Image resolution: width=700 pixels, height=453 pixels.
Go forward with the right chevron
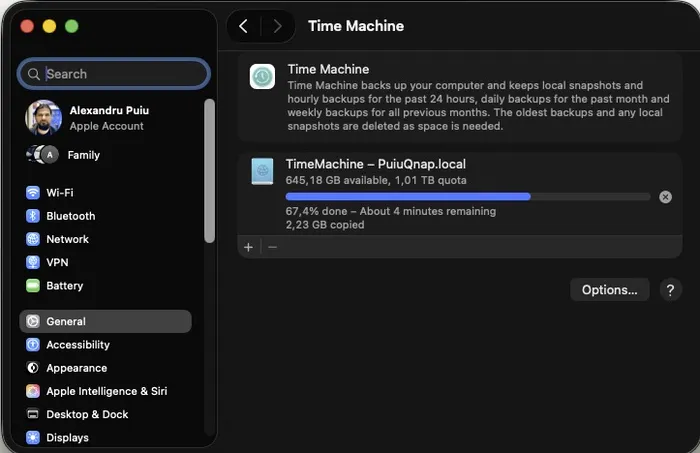[277, 26]
